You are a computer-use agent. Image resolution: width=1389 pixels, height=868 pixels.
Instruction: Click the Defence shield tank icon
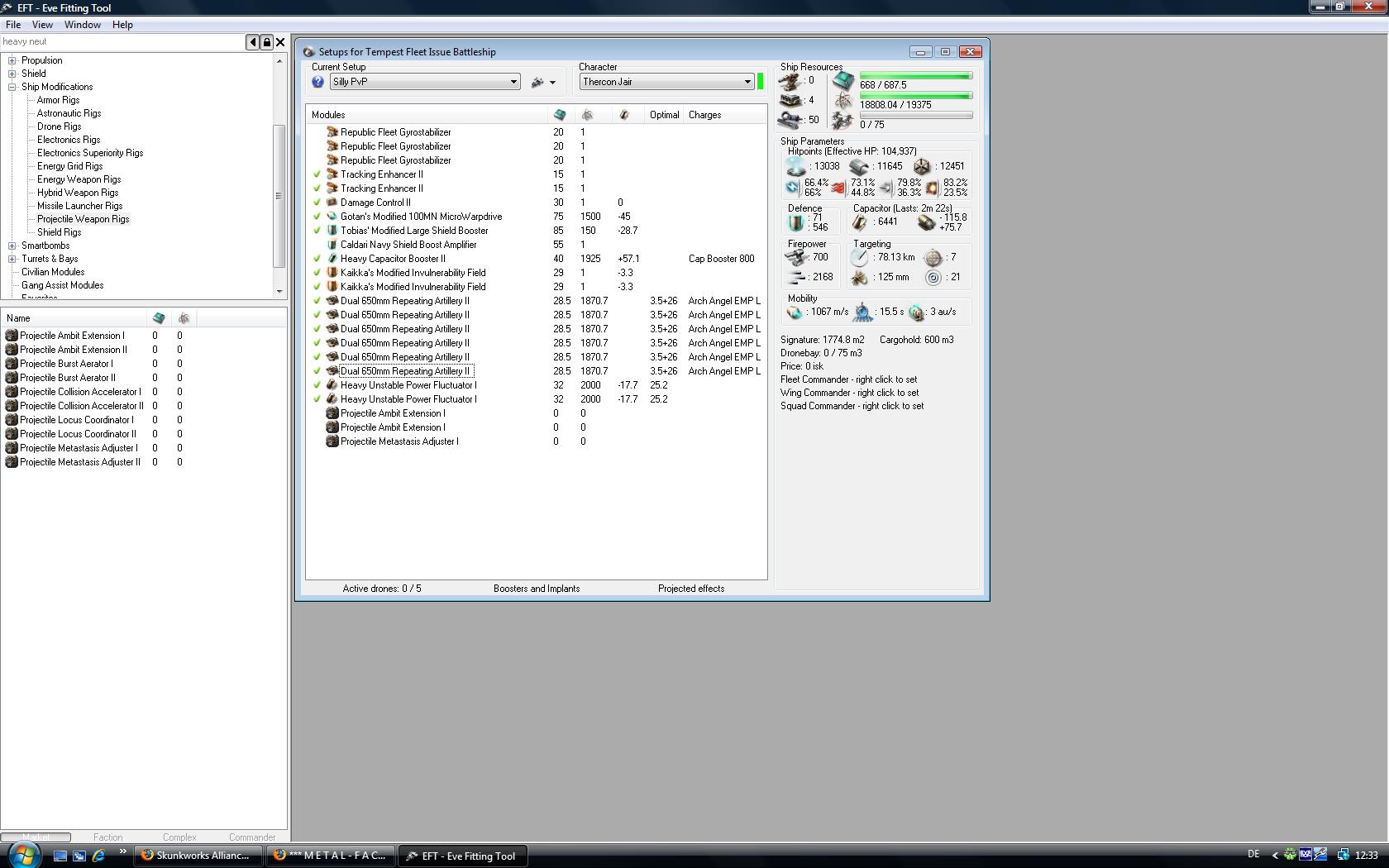(795, 222)
